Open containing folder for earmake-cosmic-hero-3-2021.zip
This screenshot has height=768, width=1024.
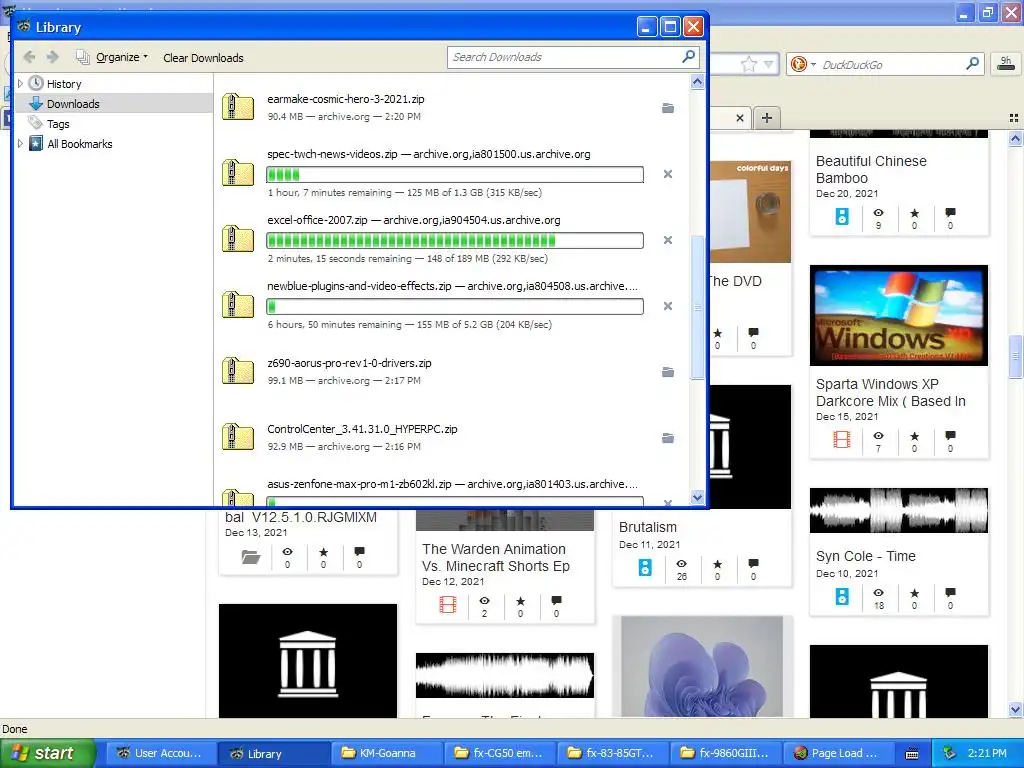(x=667, y=108)
